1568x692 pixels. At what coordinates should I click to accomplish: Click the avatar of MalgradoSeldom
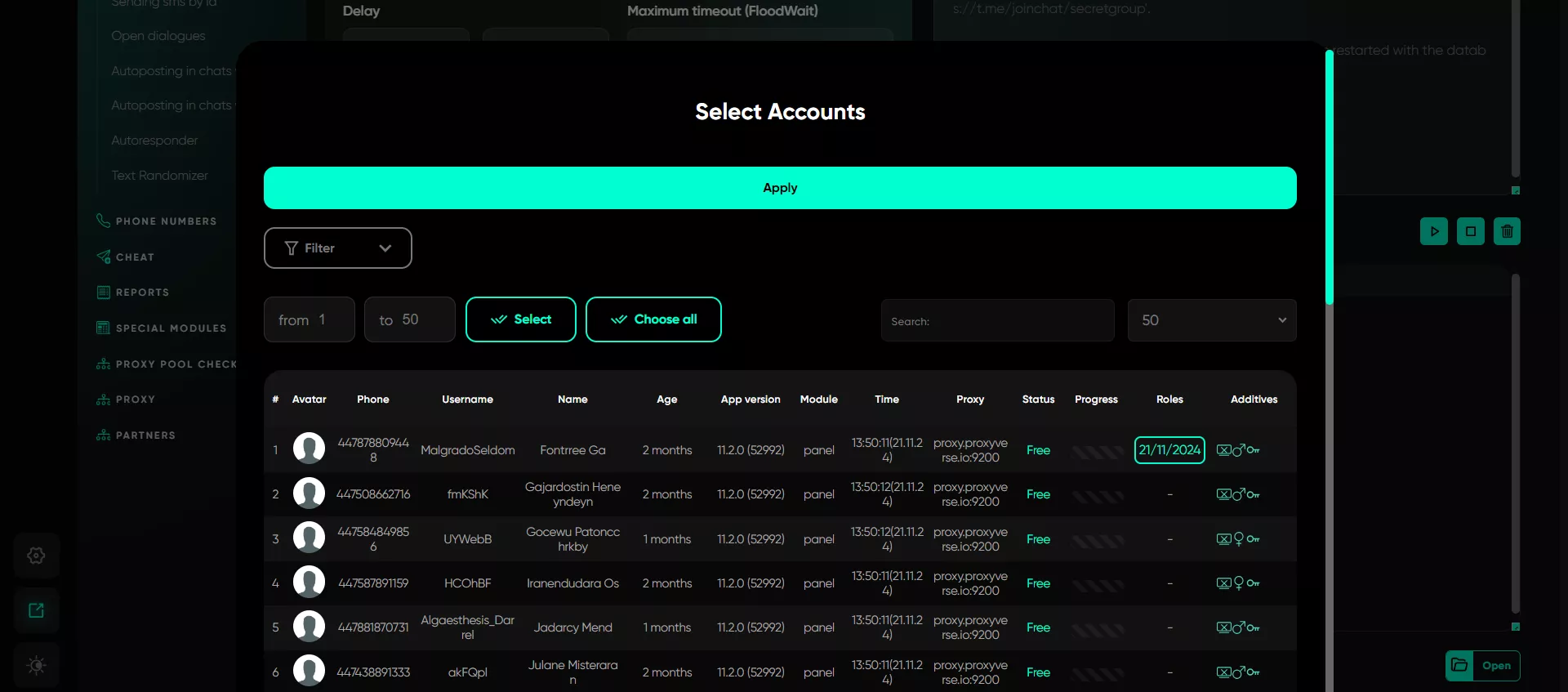[309, 449]
